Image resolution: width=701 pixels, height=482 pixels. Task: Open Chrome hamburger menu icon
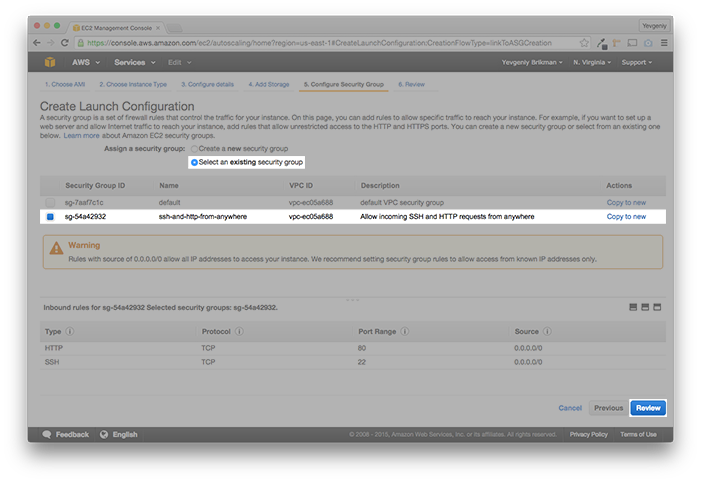(x=664, y=43)
